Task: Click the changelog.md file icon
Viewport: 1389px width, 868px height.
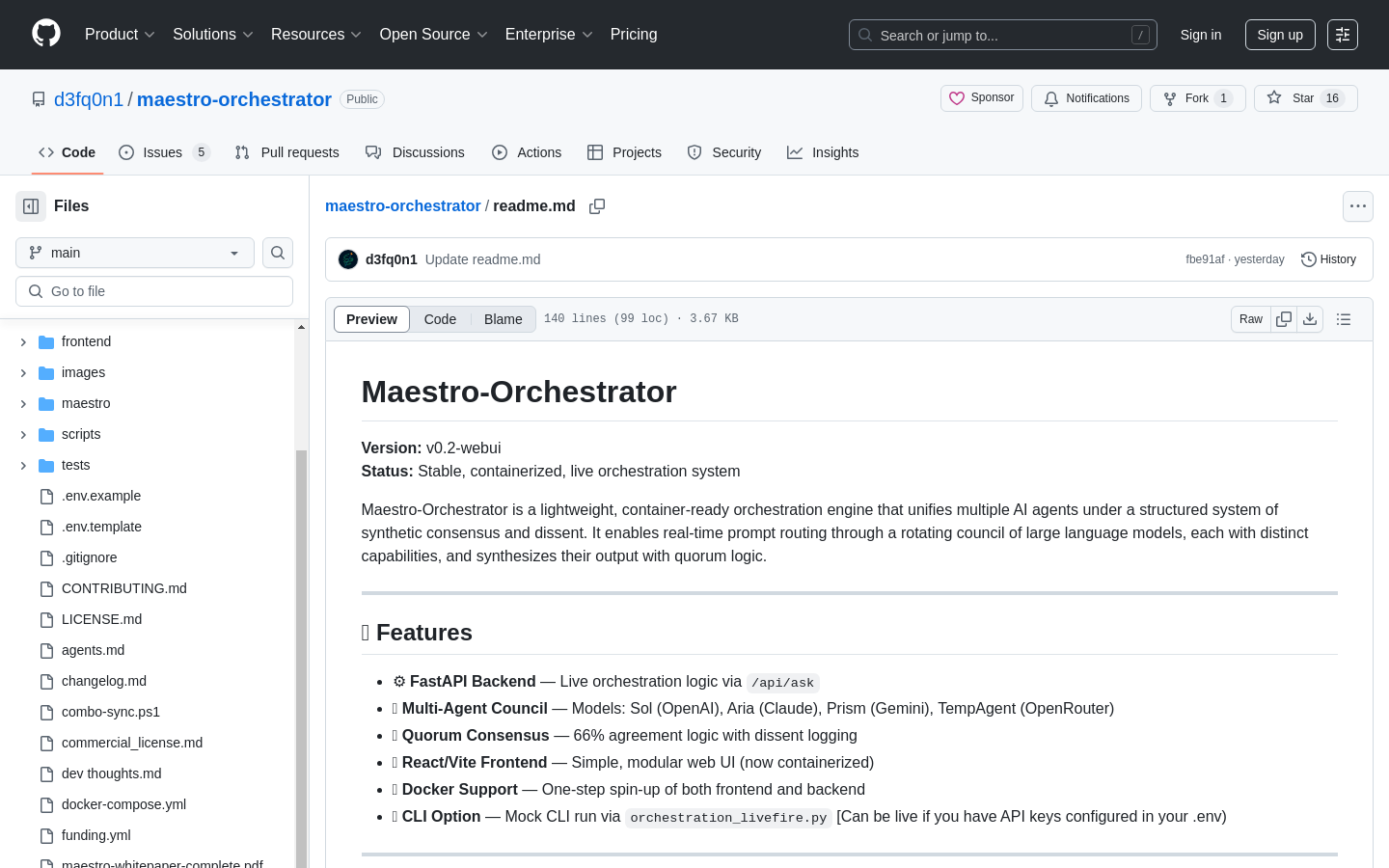Action: [x=46, y=682]
